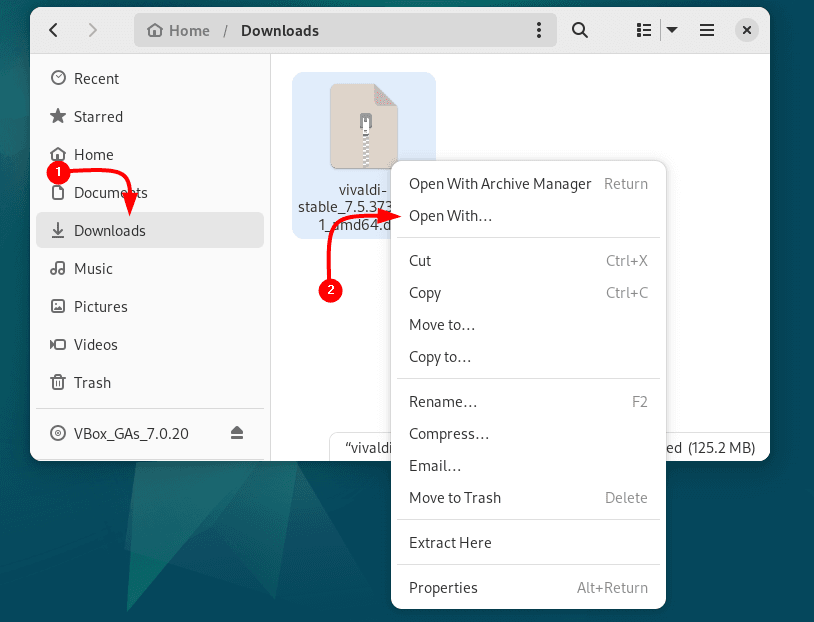Open the hamburger main menu
The image size is (814, 622).
tap(707, 31)
